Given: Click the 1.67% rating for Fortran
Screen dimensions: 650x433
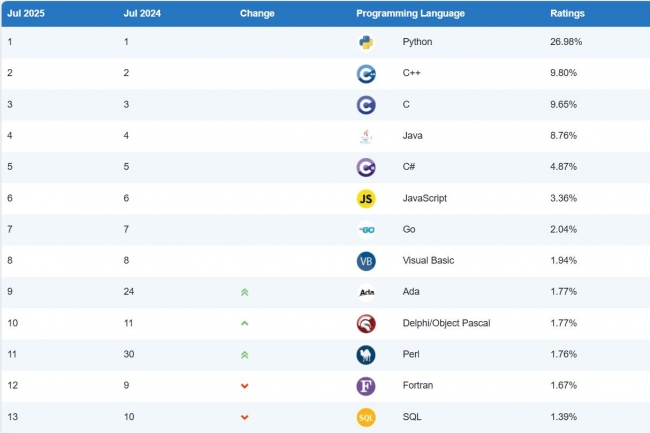Looking at the screenshot, I should click(x=563, y=385).
